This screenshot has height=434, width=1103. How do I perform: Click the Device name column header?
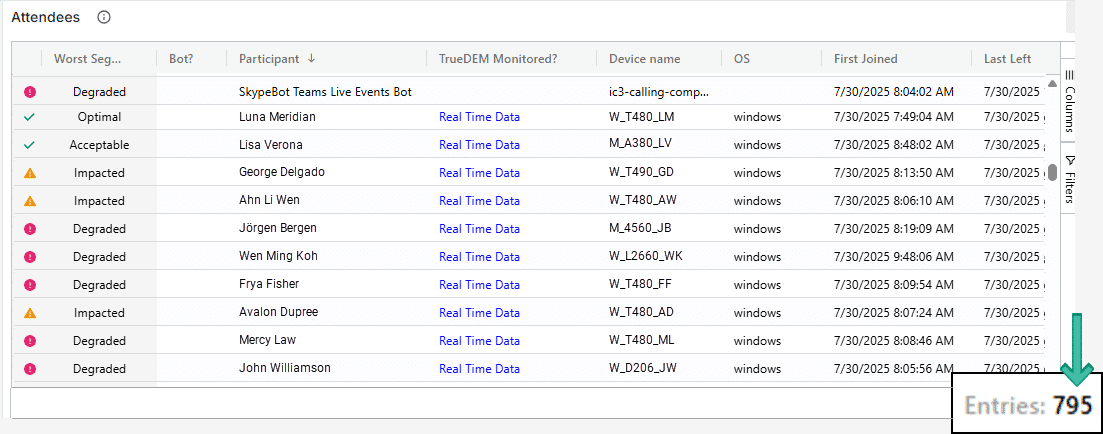click(x=644, y=59)
